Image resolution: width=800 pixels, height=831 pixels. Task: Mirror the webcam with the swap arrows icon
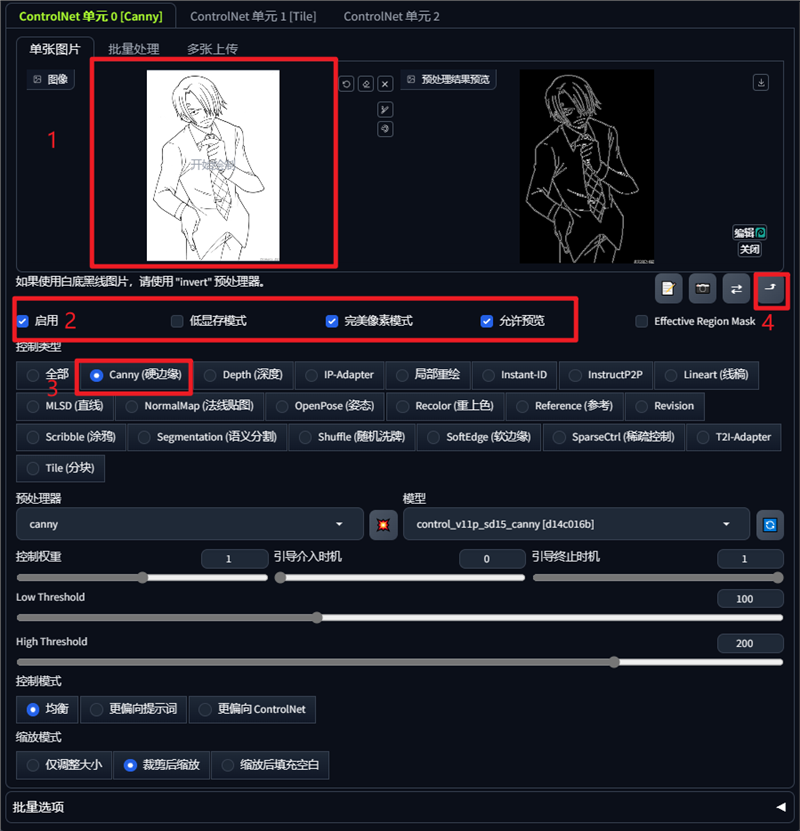[736, 288]
